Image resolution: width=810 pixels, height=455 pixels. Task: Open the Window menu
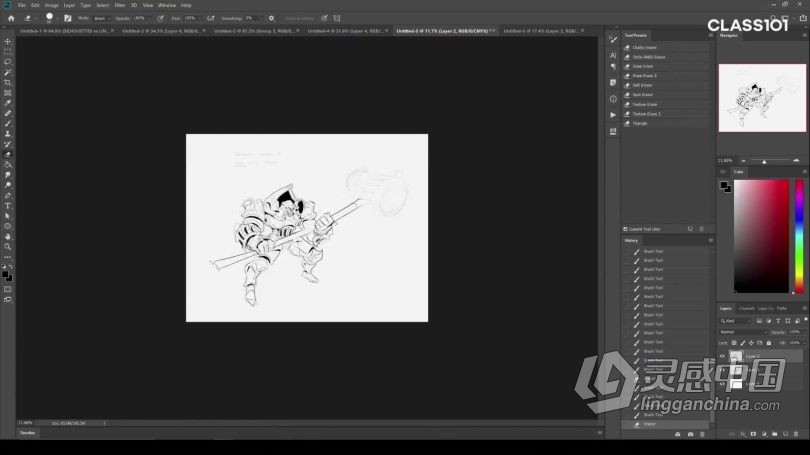pos(166,5)
